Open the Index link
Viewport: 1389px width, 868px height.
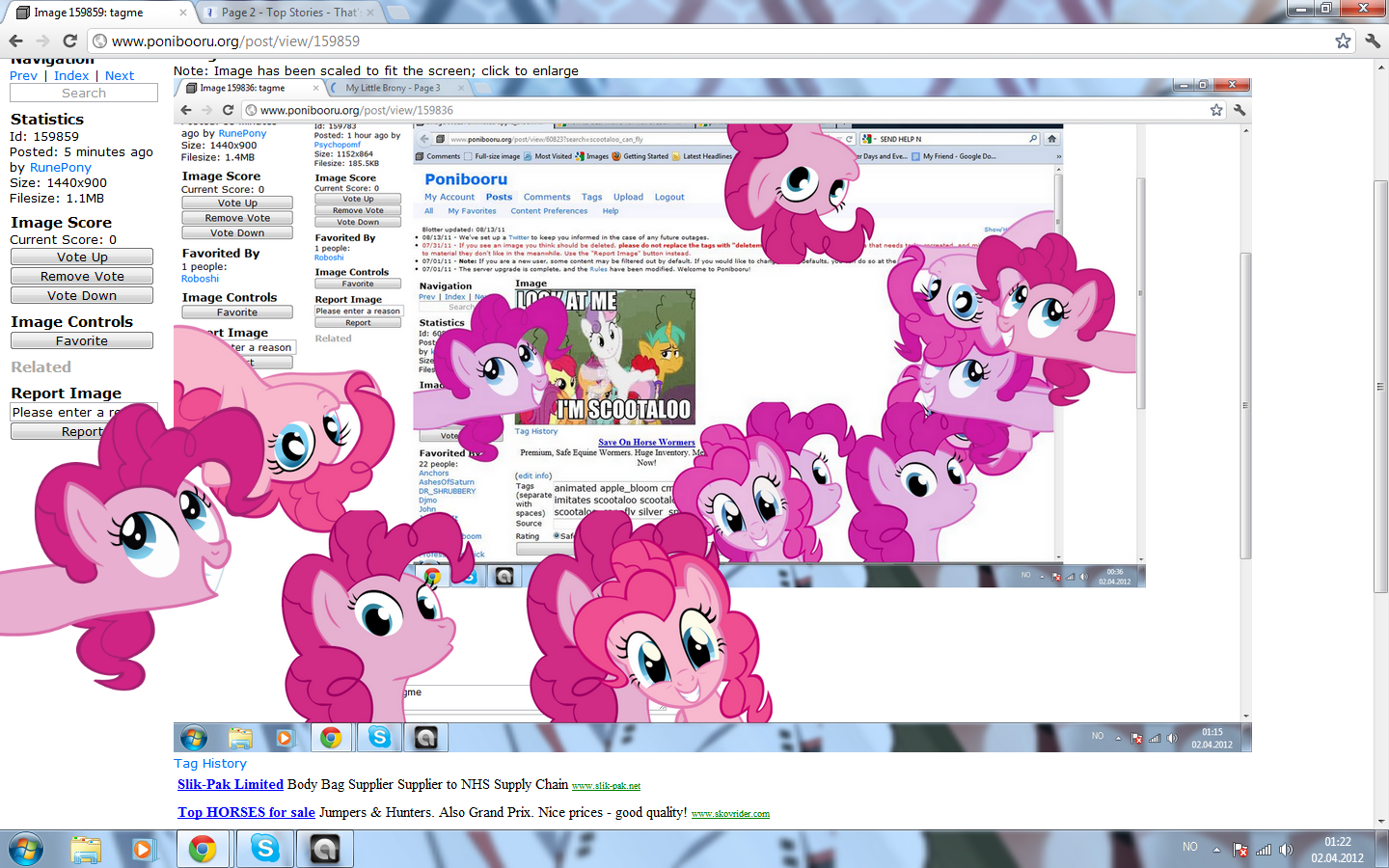pos(71,75)
